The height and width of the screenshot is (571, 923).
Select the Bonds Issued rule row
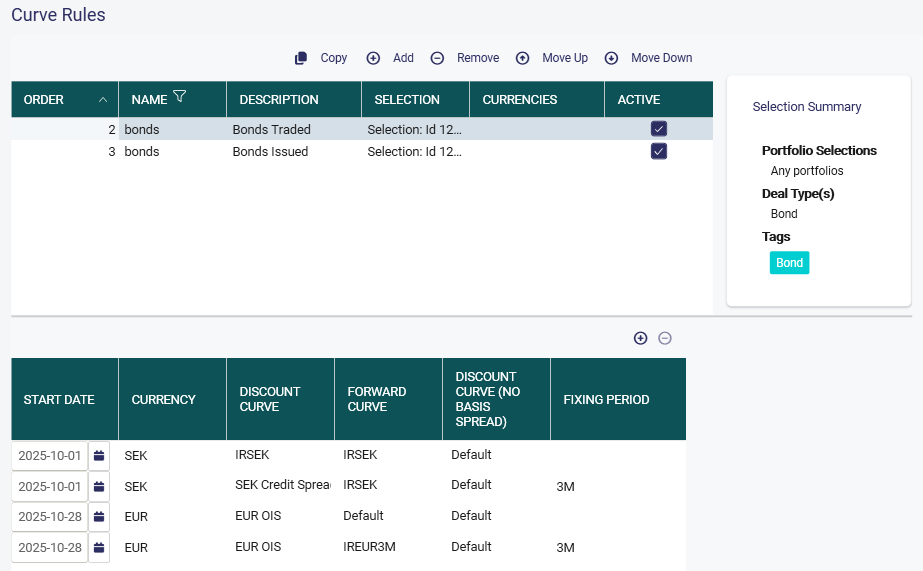[x=270, y=152]
